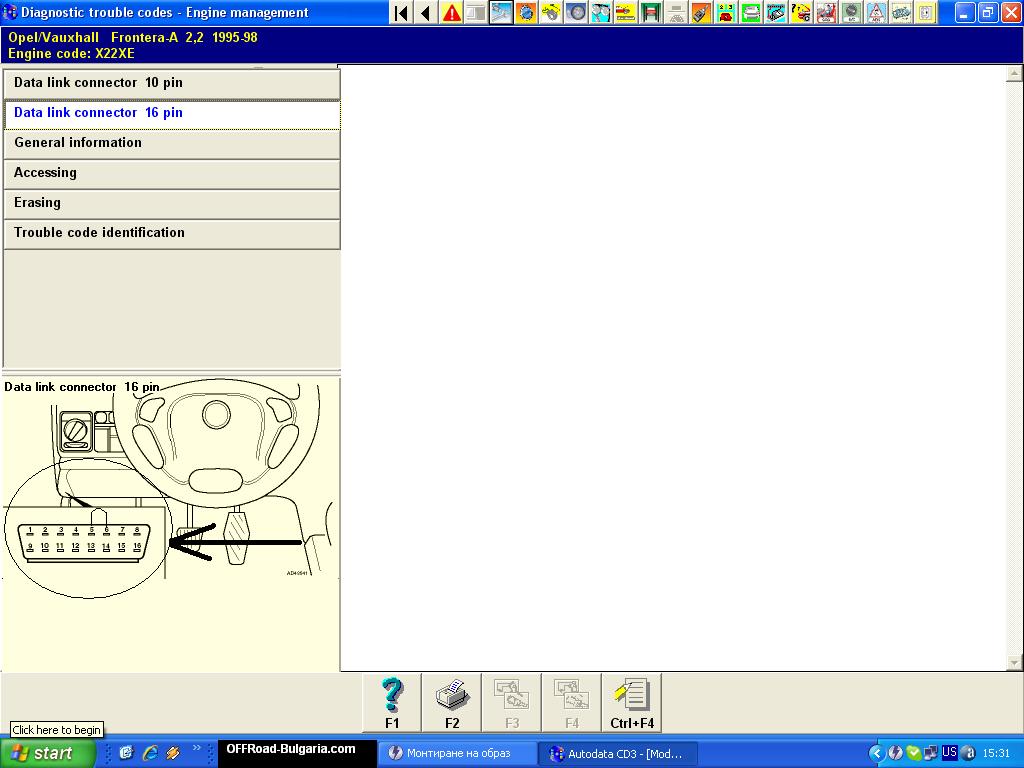Open help with the F1 question mark button
The width and height of the screenshot is (1024, 768).
[x=392, y=703]
